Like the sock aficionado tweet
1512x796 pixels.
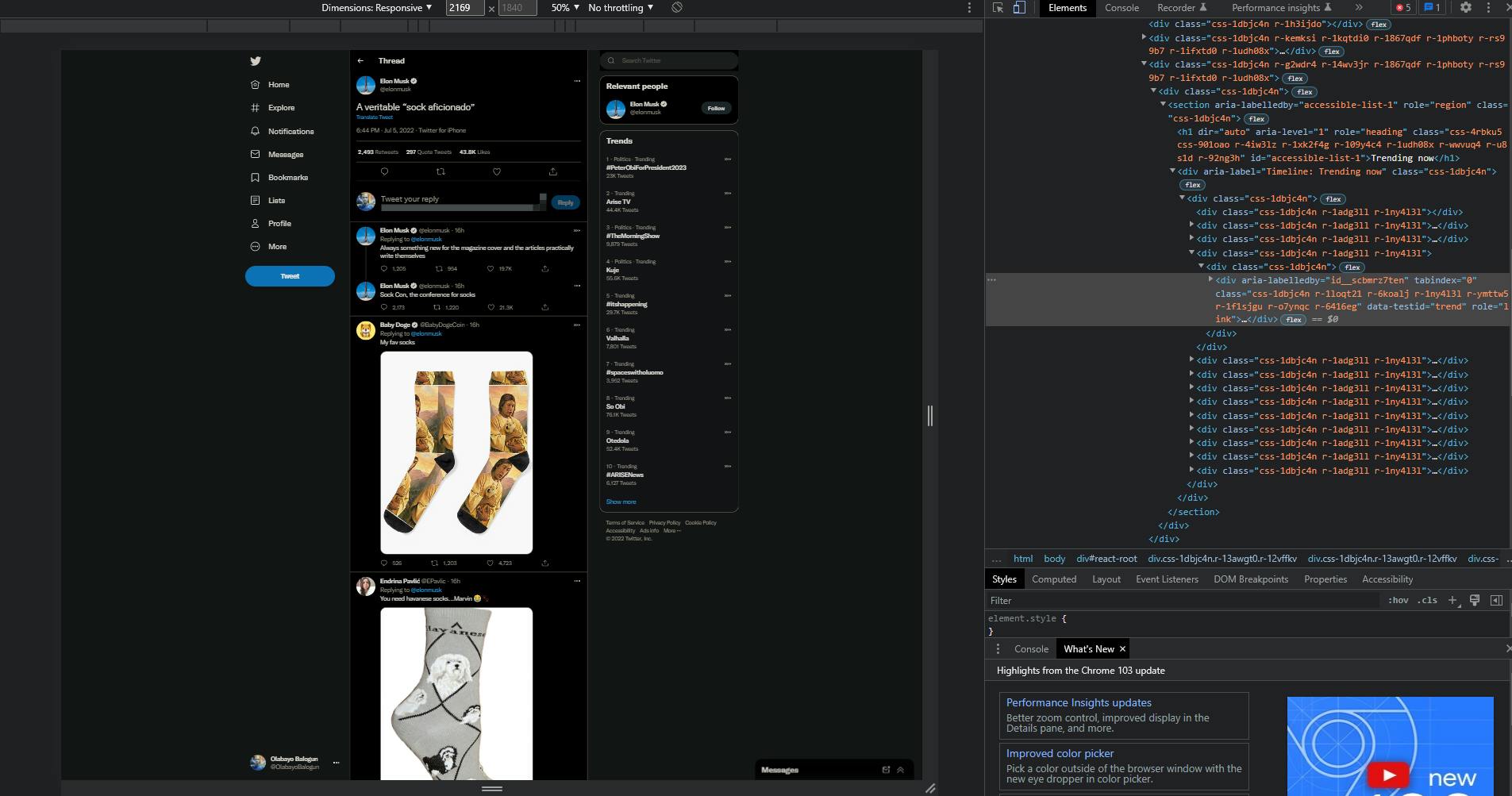[x=497, y=171]
